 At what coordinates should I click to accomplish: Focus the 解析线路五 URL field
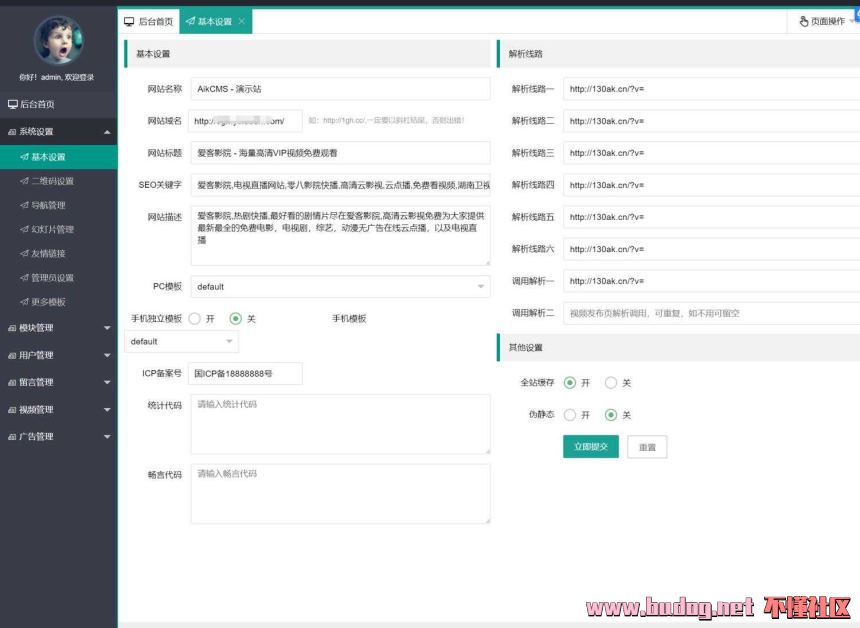(711, 217)
